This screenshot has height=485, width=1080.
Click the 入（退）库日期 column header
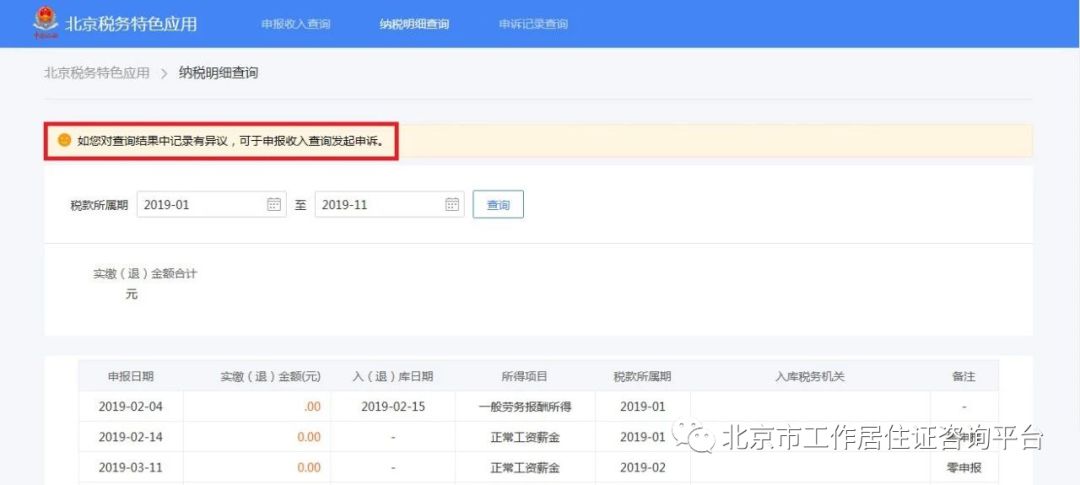(393, 376)
